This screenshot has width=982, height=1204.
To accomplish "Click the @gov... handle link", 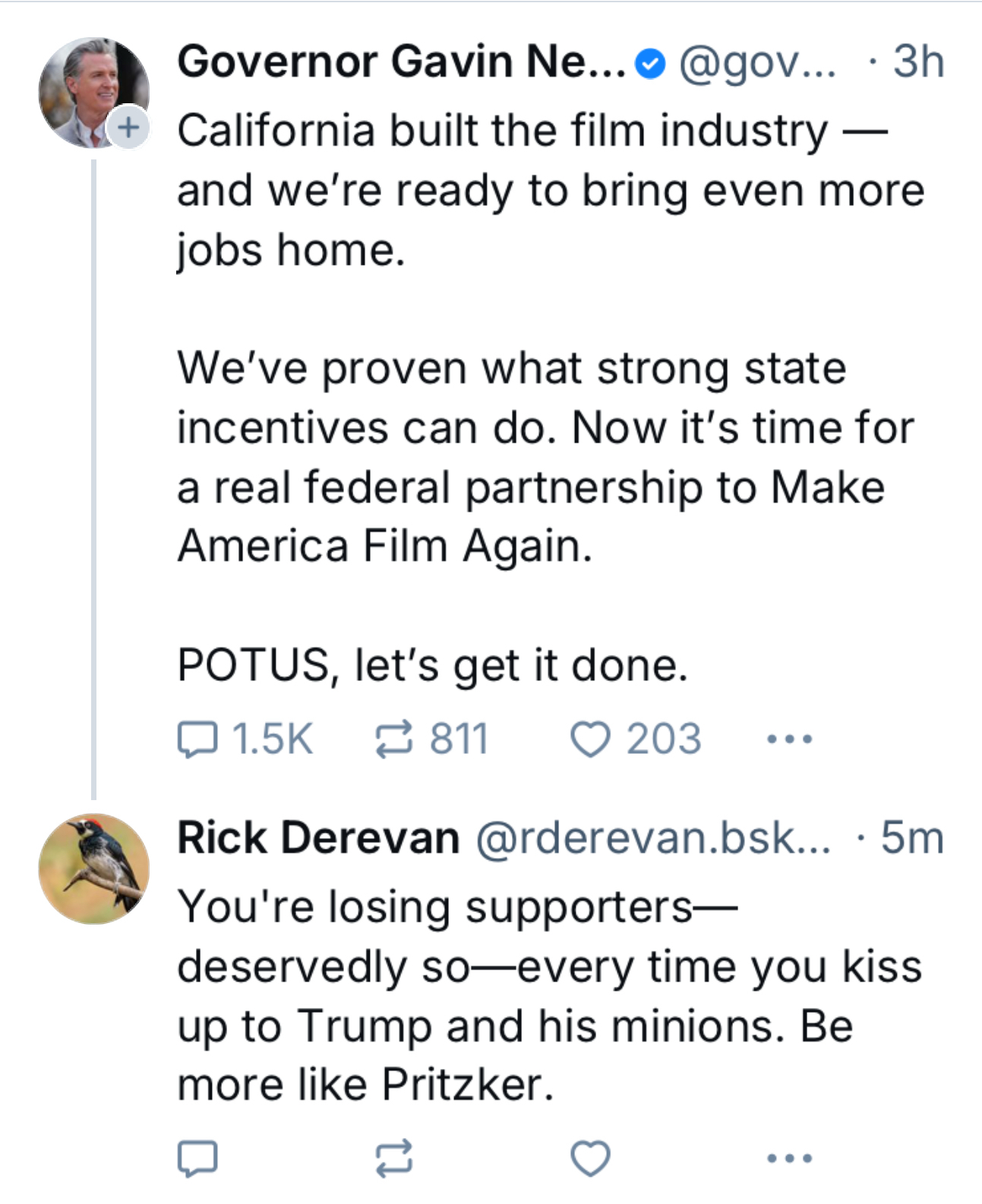I will 756,62.
